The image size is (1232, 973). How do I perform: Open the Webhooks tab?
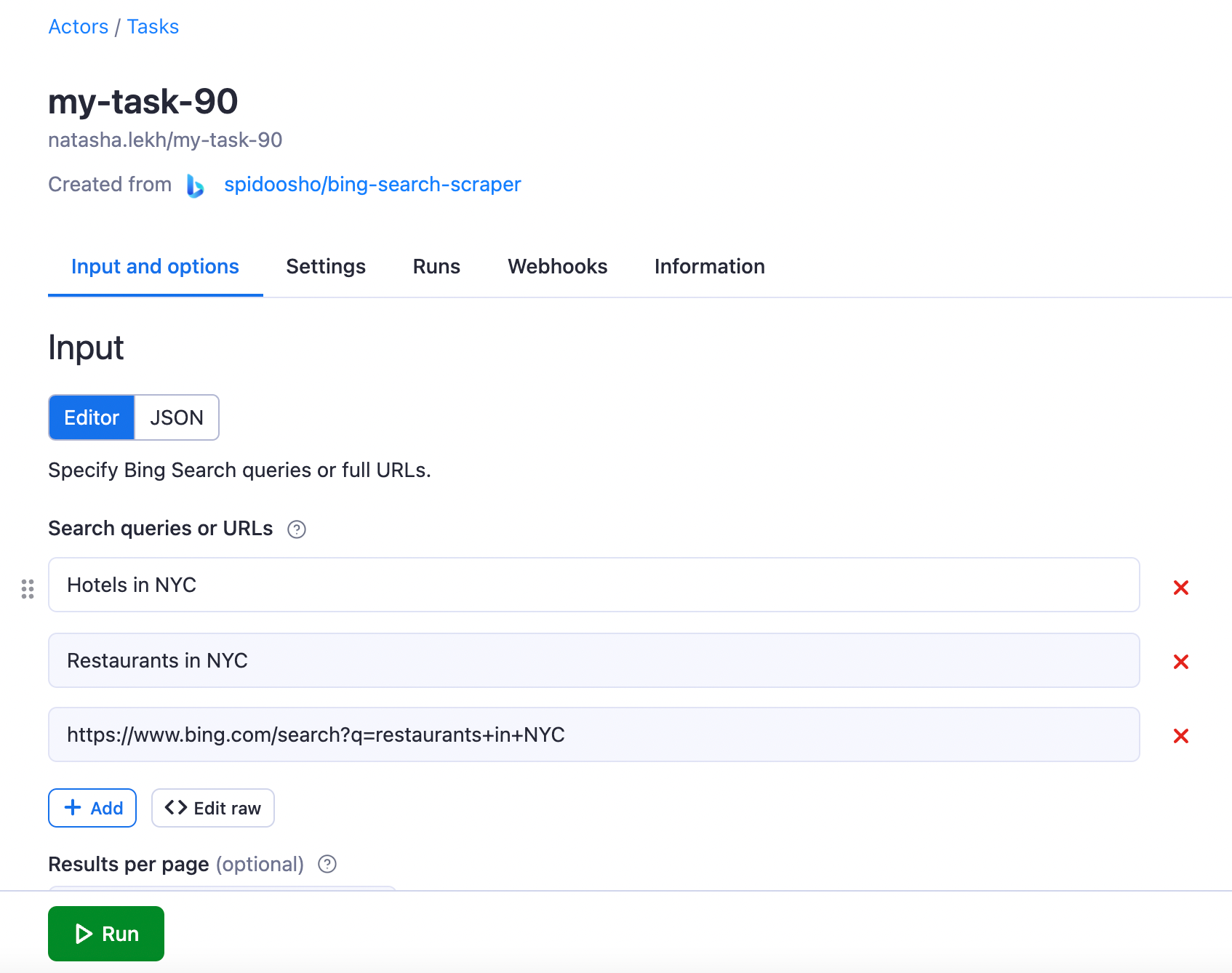click(557, 267)
